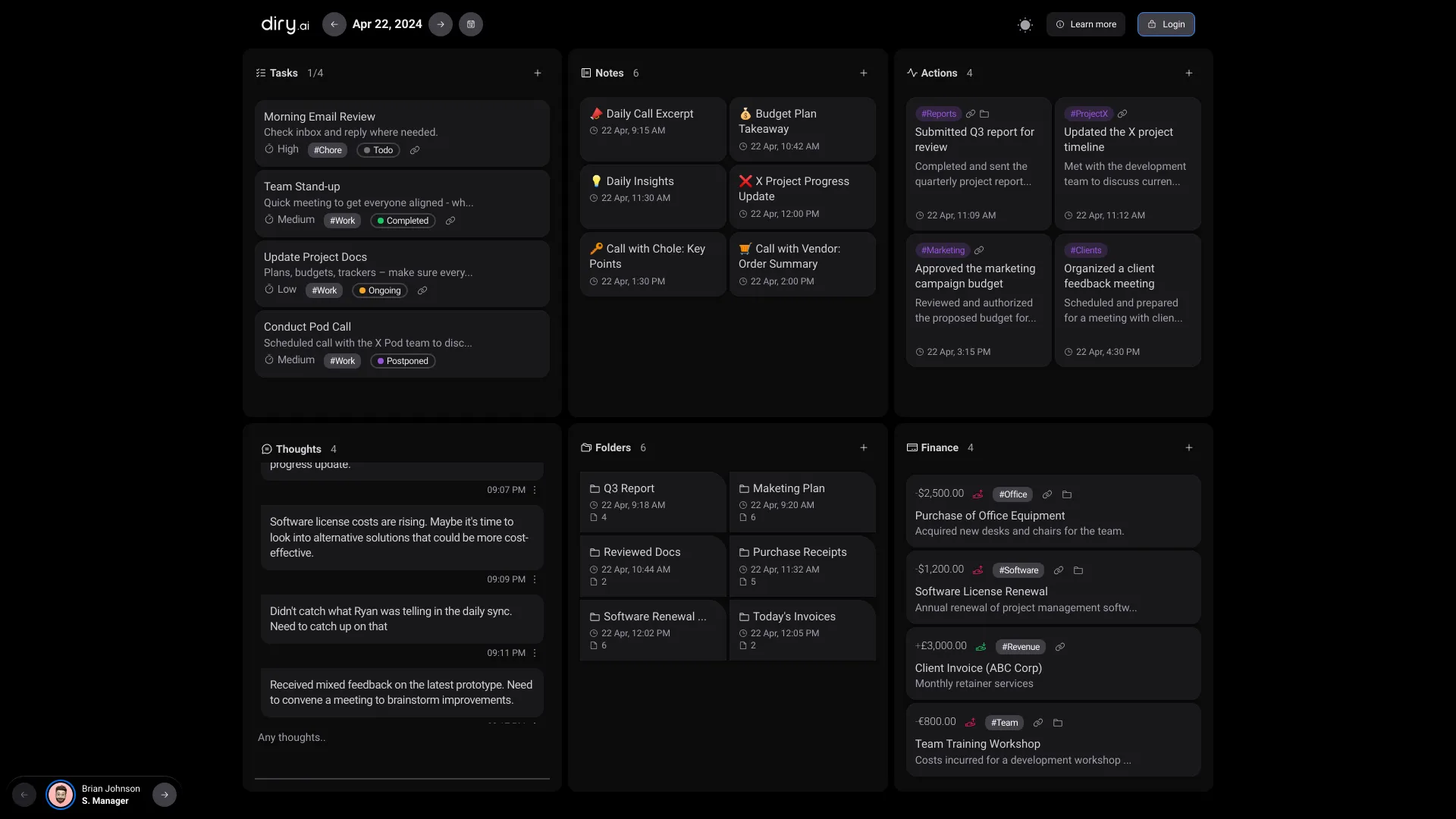This screenshot has width=1456, height=819.
Task: Open options menu for 09:07 PM thought
Action: [535, 490]
